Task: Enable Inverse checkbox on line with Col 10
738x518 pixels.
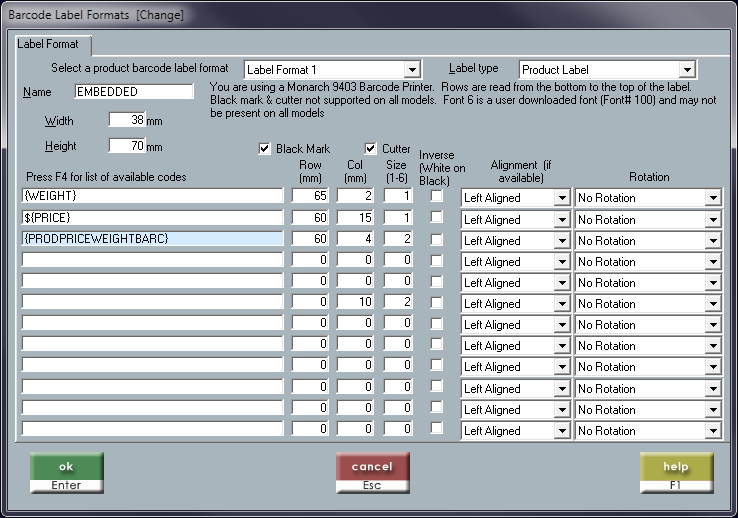Action: [437, 302]
